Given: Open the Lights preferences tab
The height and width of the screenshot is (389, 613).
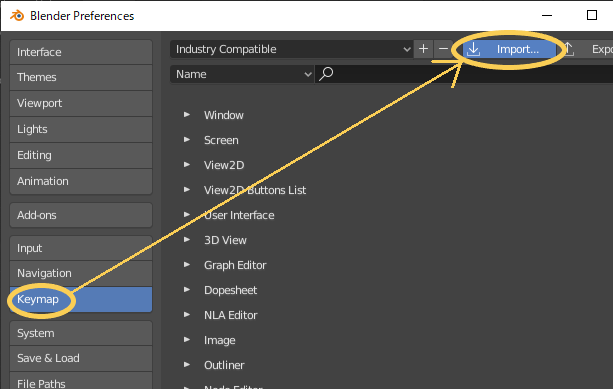Looking at the screenshot, I should tap(81, 129).
